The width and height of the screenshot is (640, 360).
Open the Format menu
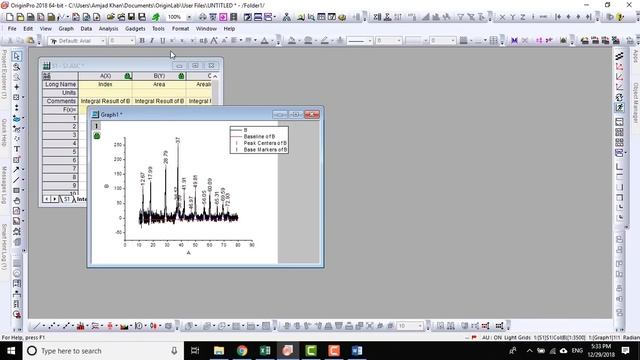pyautogui.click(x=180, y=29)
